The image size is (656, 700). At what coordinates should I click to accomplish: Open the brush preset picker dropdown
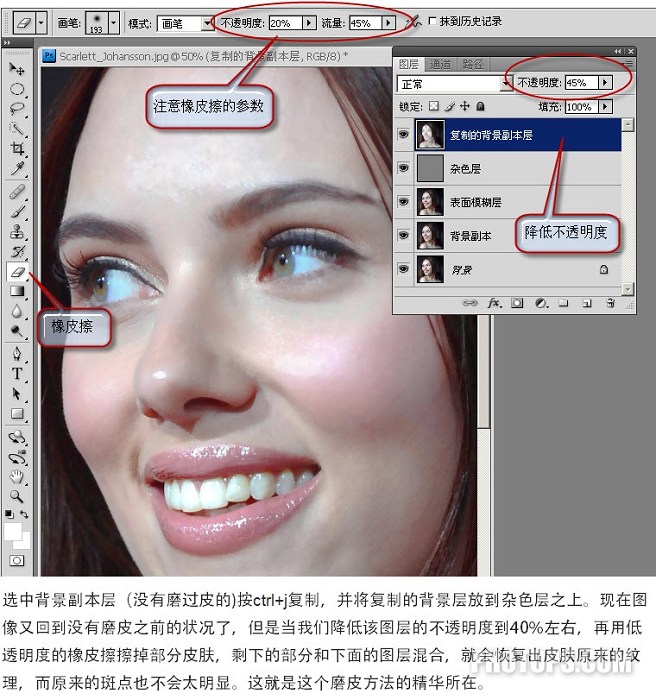[x=114, y=21]
